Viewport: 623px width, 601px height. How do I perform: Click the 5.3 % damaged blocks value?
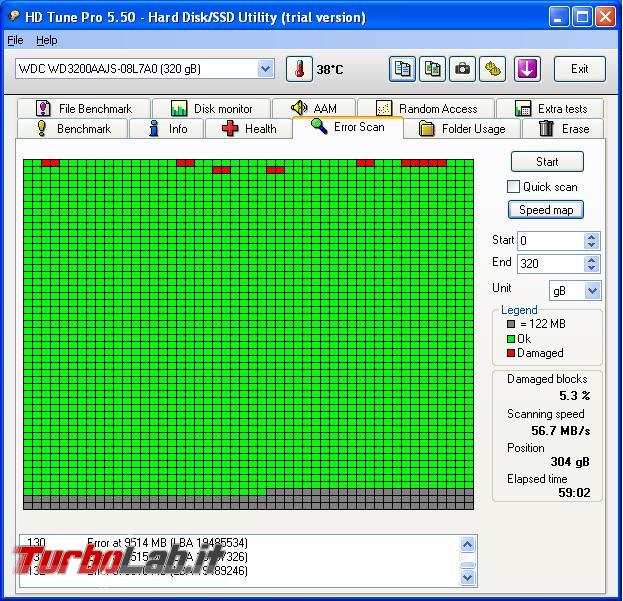point(575,396)
